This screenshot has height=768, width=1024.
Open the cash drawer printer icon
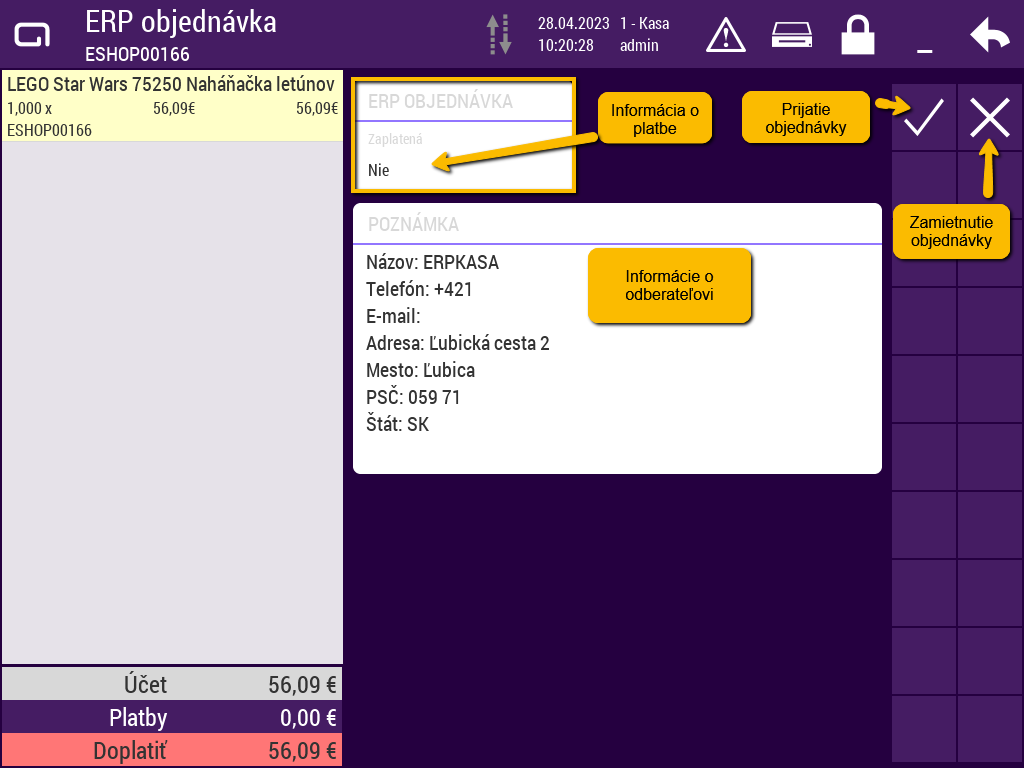[x=791, y=35]
